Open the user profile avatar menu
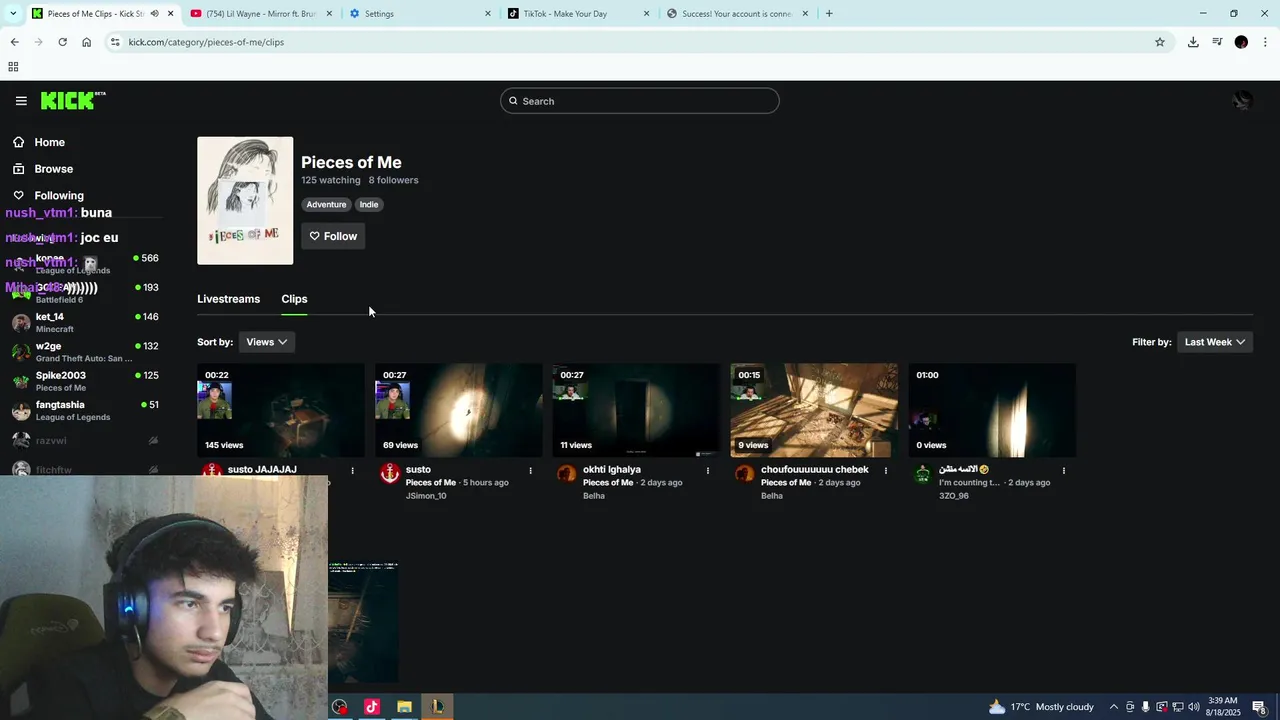Viewport: 1280px width, 720px height. click(1242, 101)
